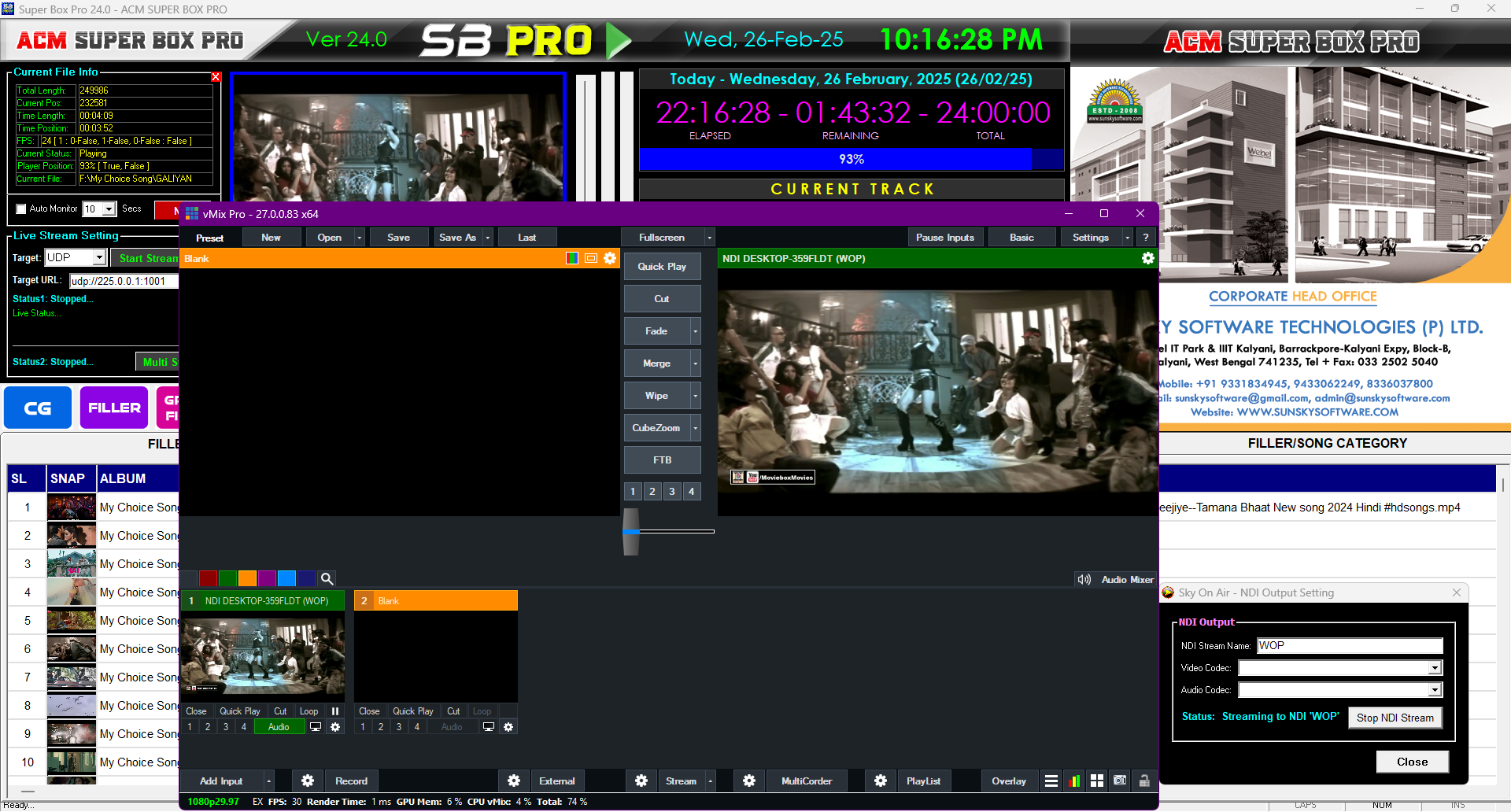Toggle overlay 3 in the transition column
Image resolution: width=1511 pixels, height=812 pixels.
point(672,492)
